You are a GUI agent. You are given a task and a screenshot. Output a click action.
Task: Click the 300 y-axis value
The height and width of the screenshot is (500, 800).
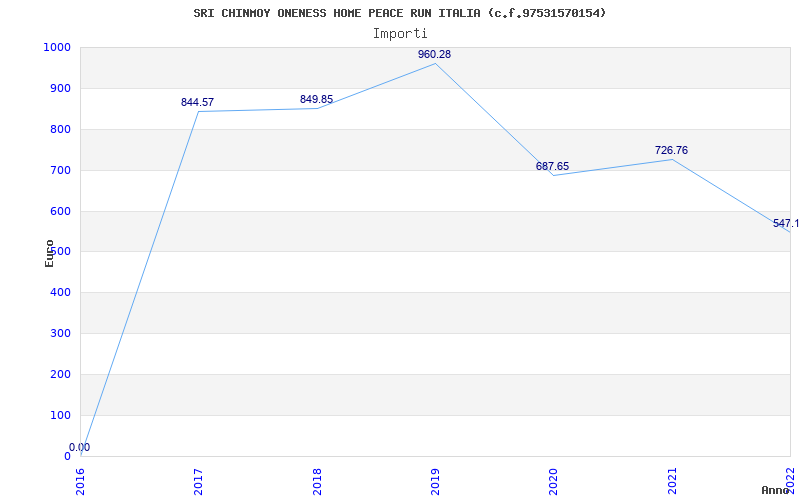point(61,334)
